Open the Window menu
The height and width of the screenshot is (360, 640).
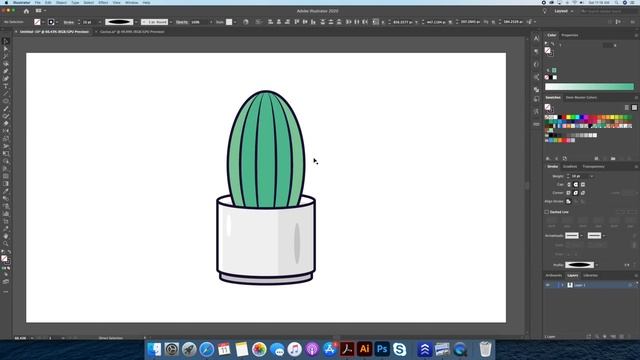click(x=131, y=2)
